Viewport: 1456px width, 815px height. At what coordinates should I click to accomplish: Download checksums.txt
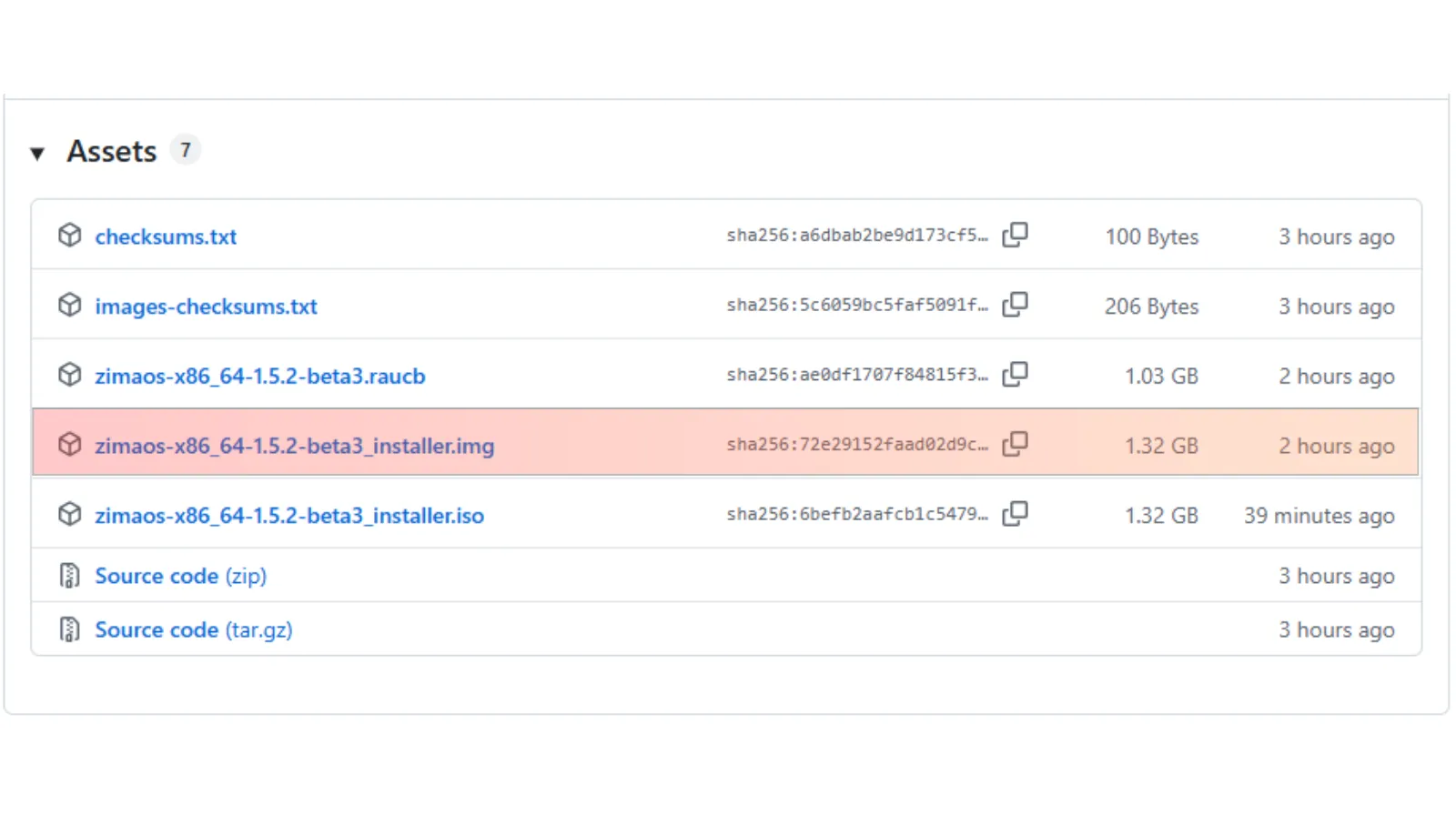tap(166, 236)
